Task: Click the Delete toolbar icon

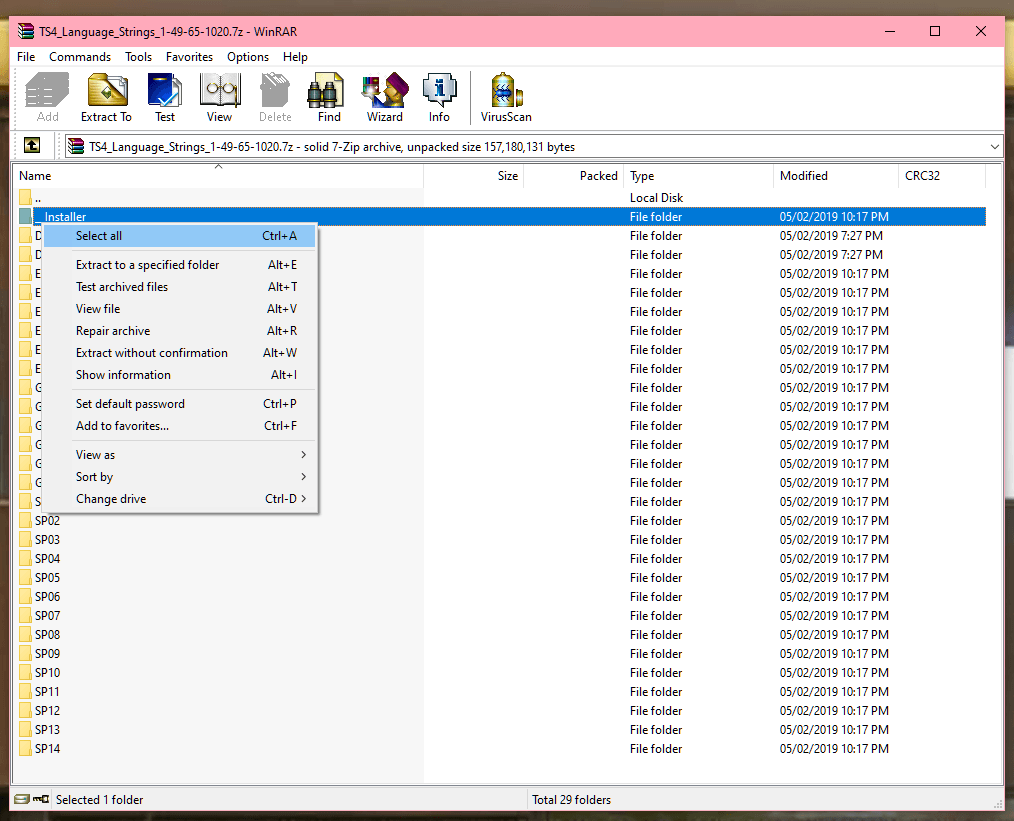Action: 275,98
